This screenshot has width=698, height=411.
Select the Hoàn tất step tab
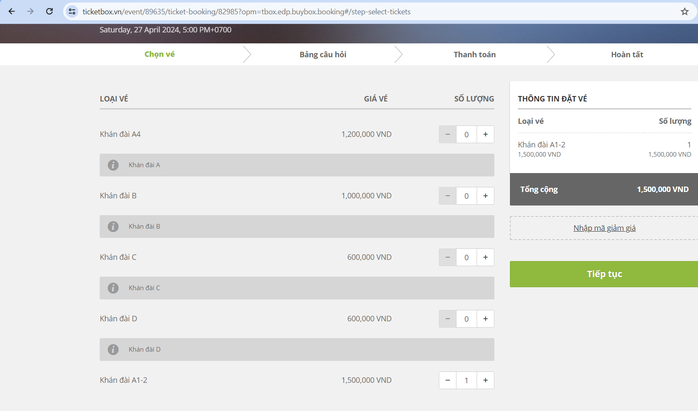[x=627, y=54]
